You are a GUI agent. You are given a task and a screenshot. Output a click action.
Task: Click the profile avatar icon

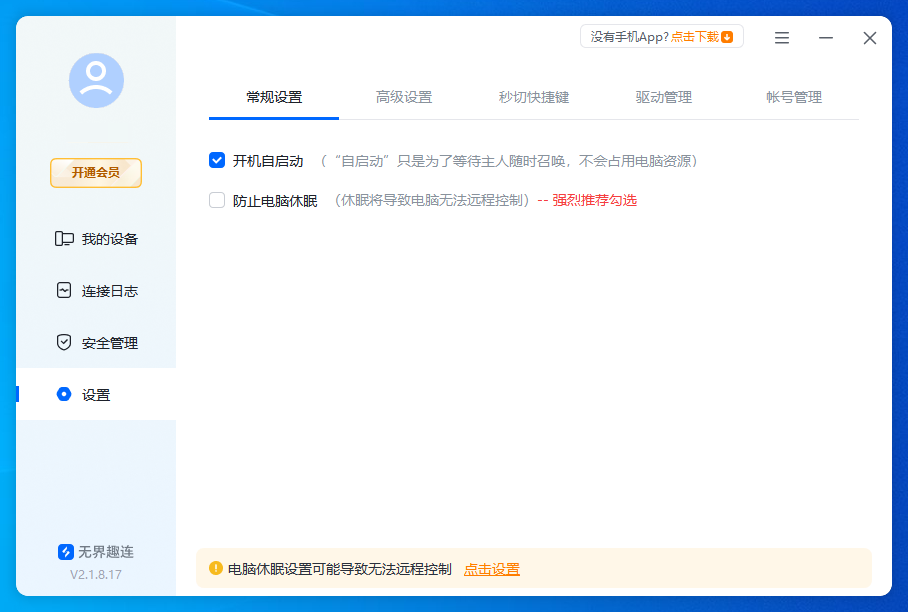click(x=96, y=83)
